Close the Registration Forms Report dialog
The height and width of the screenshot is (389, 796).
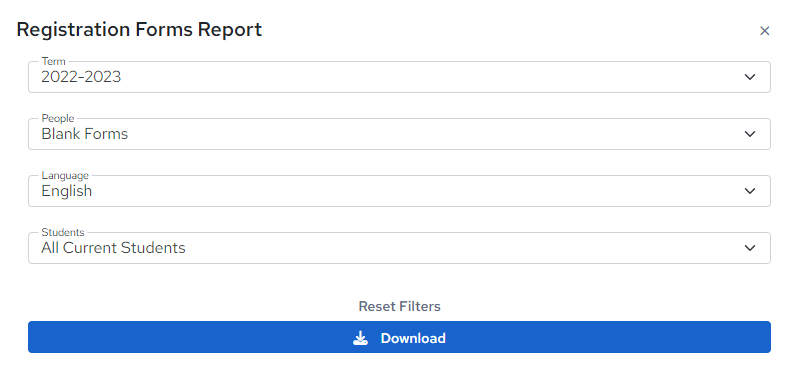(765, 31)
